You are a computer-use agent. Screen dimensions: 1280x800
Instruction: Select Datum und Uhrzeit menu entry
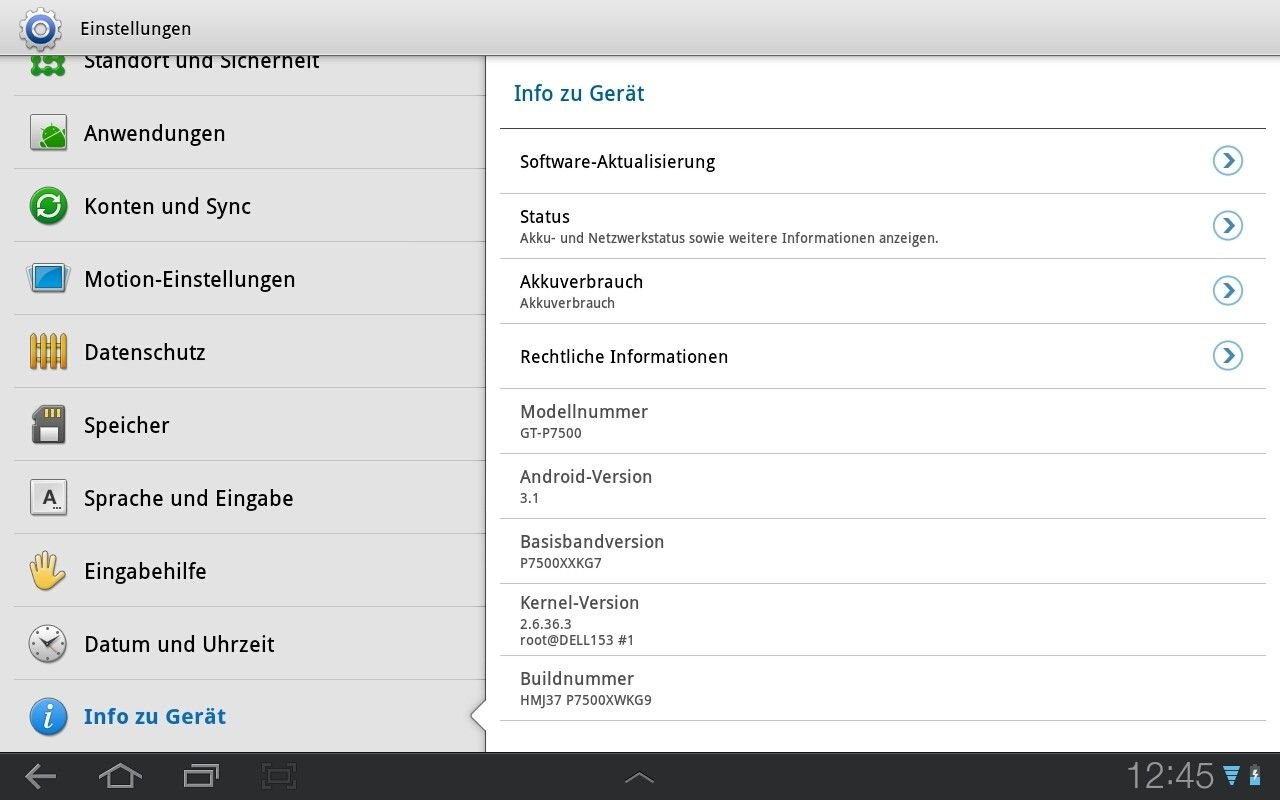pos(250,644)
